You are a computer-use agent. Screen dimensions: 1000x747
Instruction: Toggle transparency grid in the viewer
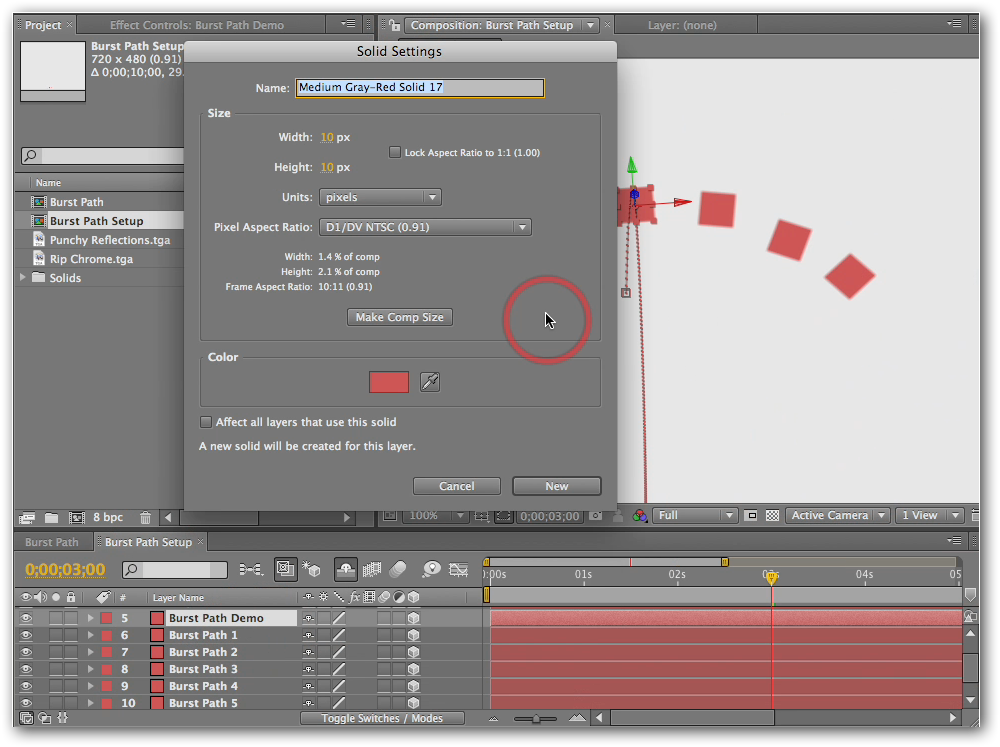(772, 515)
